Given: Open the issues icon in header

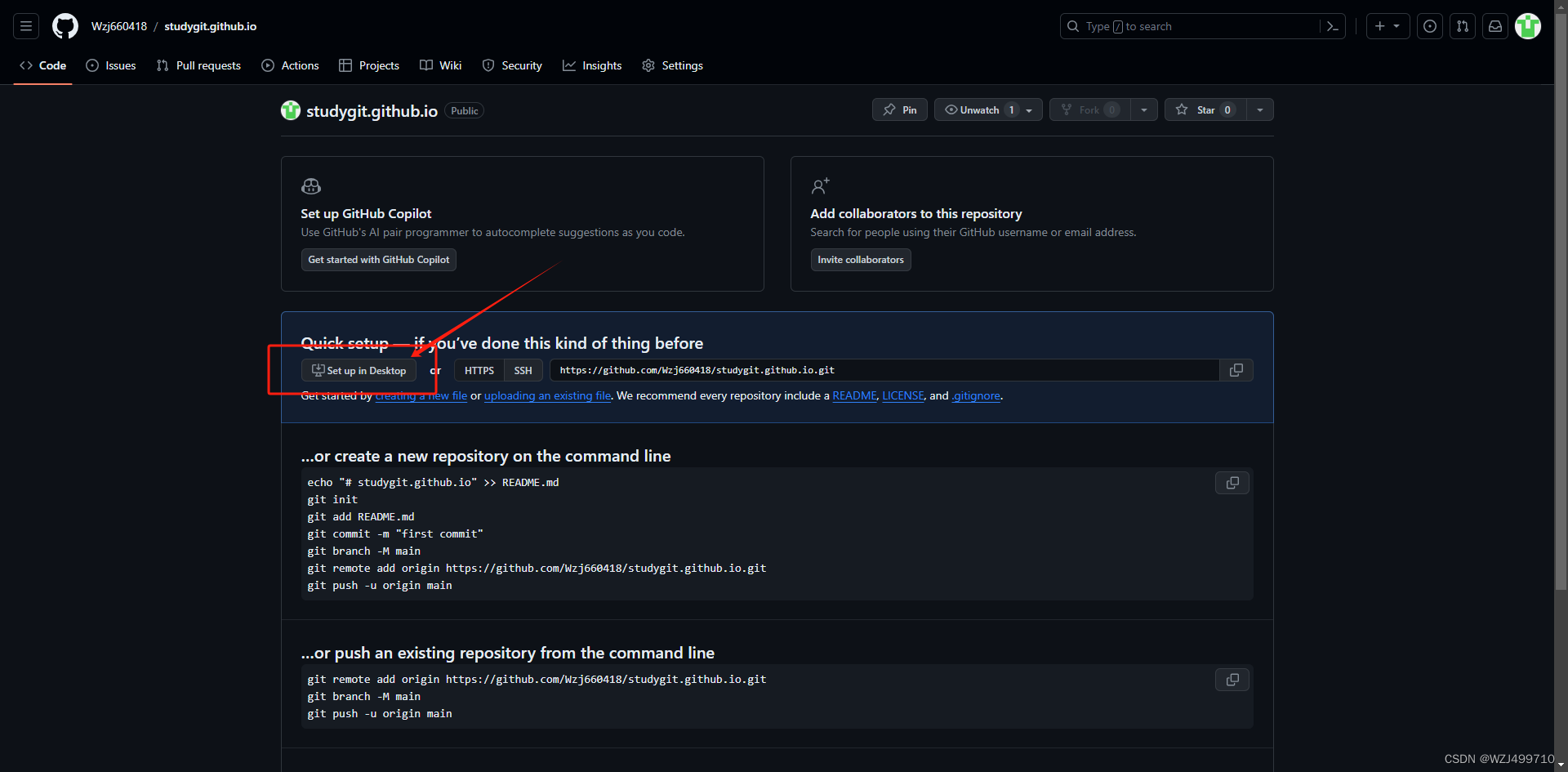Looking at the screenshot, I should (1430, 26).
